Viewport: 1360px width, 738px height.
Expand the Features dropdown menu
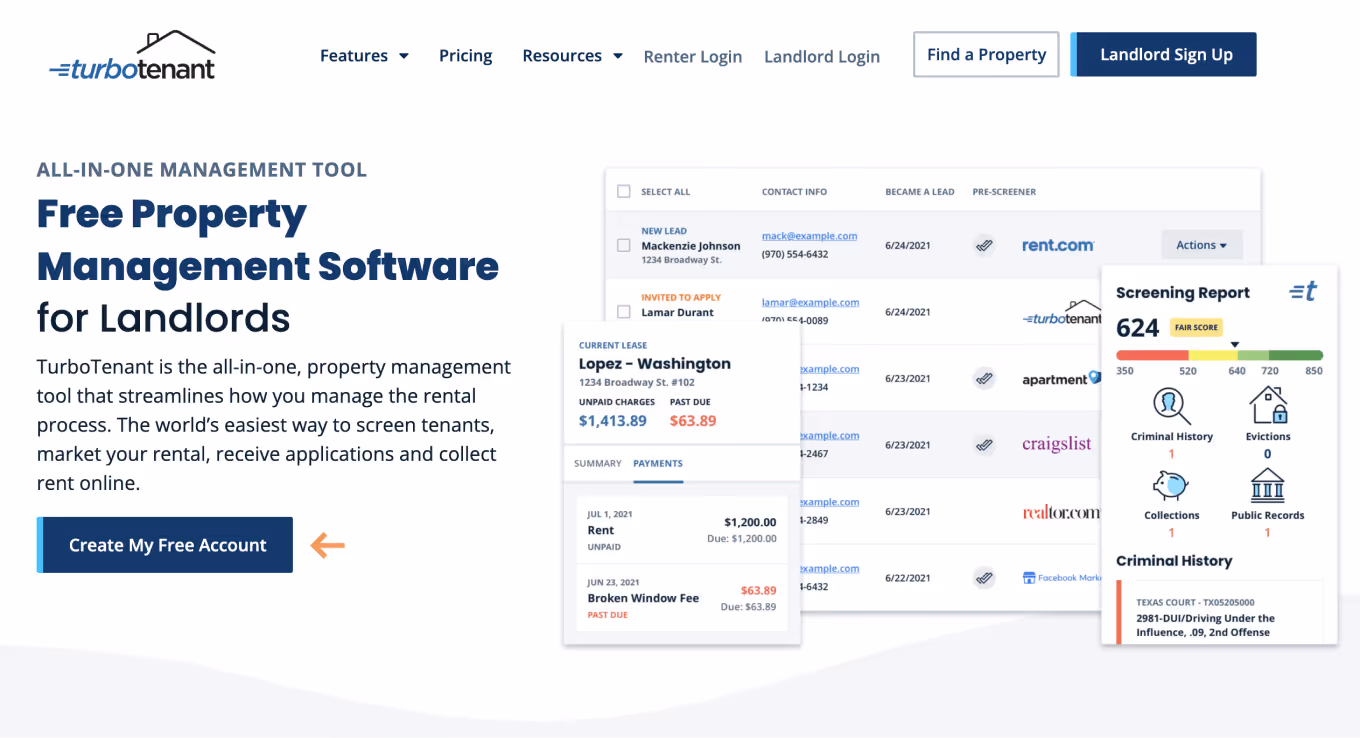click(364, 56)
